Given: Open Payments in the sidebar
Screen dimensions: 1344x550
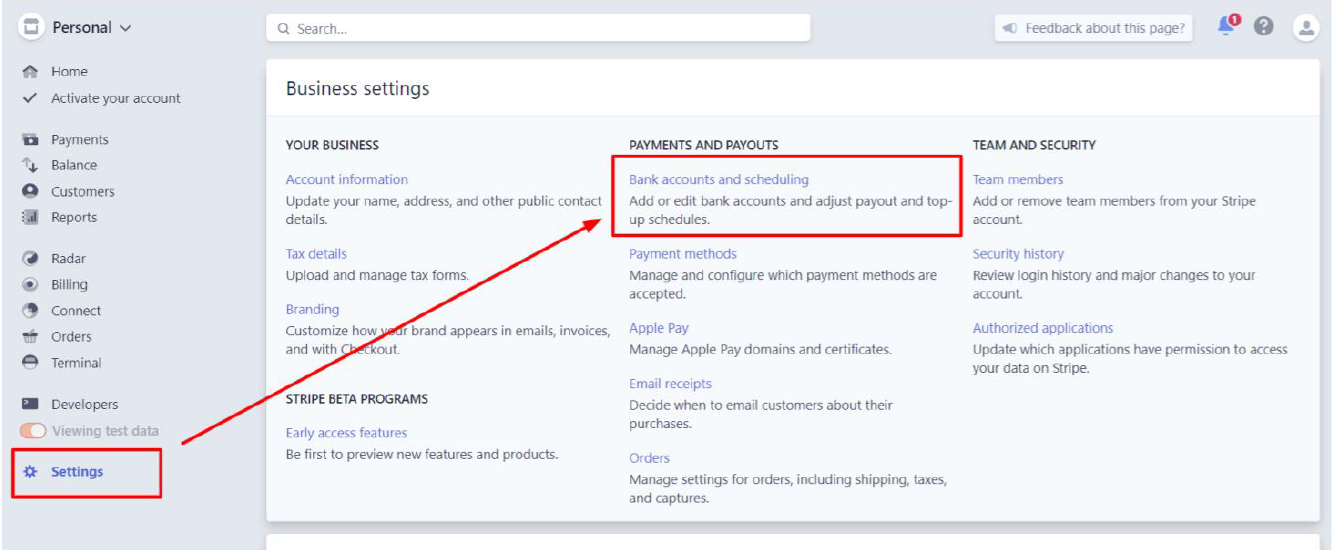Looking at the screenshot, I should coord(80,140).
